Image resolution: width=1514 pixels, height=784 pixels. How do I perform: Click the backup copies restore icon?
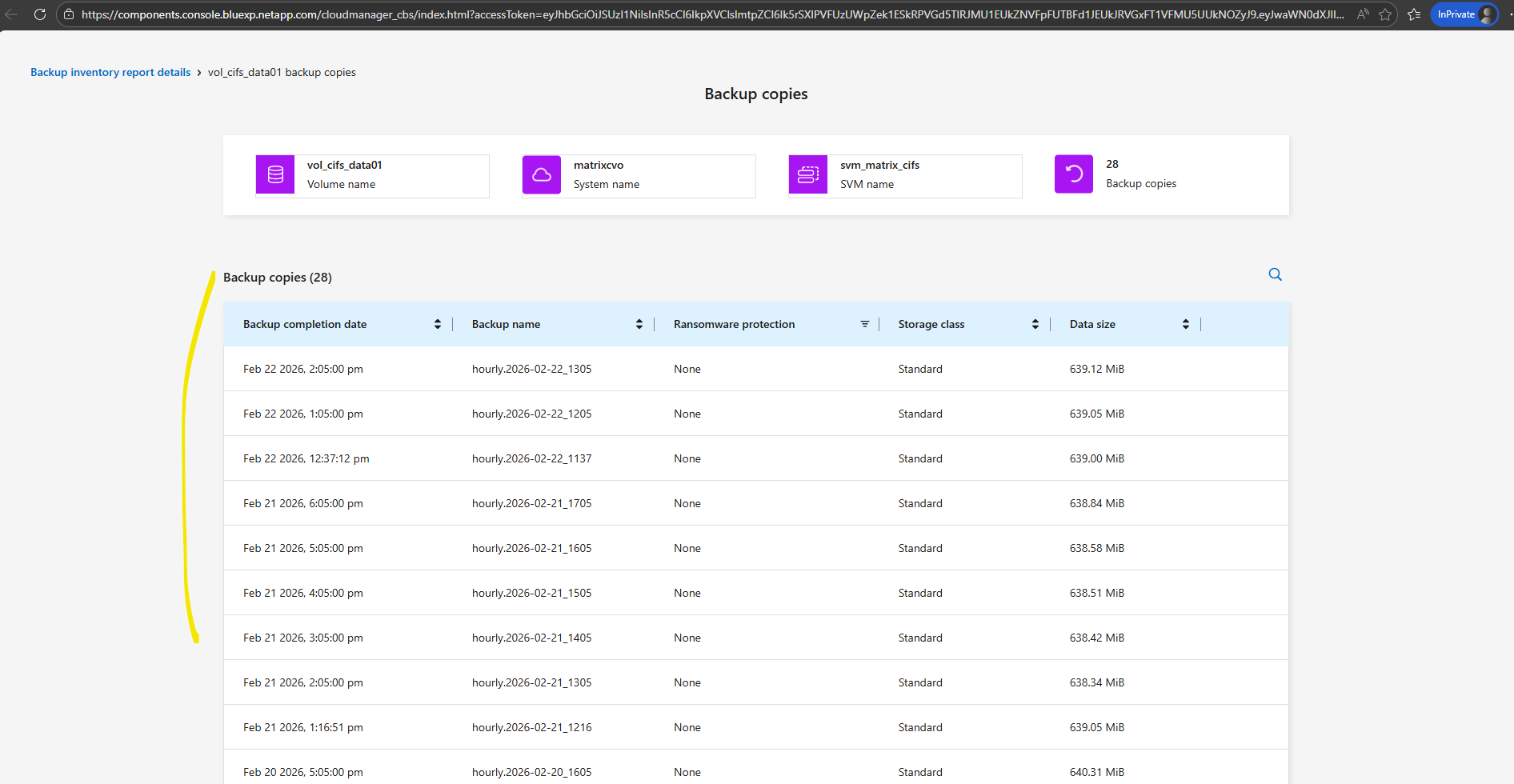[1074, 174]
